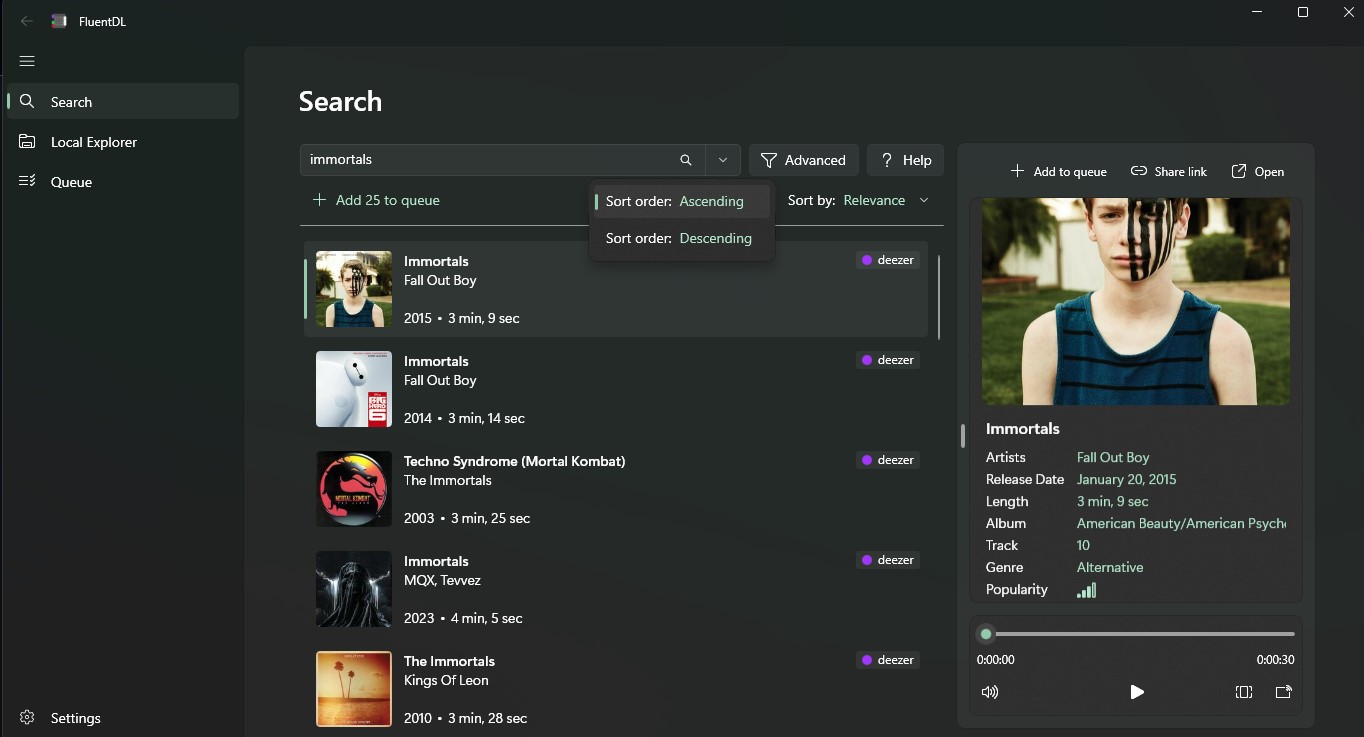Screen dimensions: 1364x737
Task: Open Local Explorer page
Action: [94, 142]
